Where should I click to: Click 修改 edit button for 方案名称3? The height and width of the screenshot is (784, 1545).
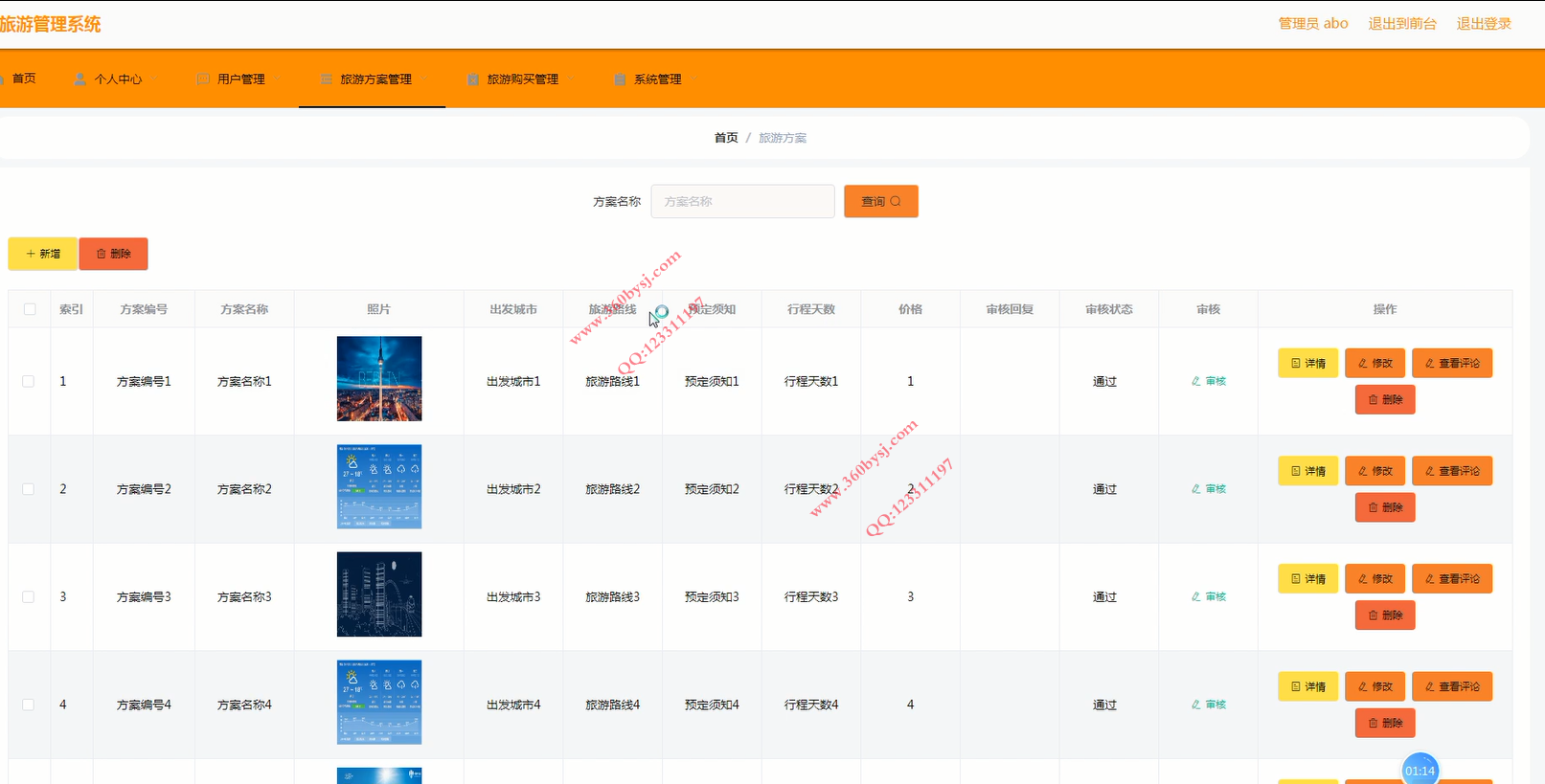[x=1375, y=579]
